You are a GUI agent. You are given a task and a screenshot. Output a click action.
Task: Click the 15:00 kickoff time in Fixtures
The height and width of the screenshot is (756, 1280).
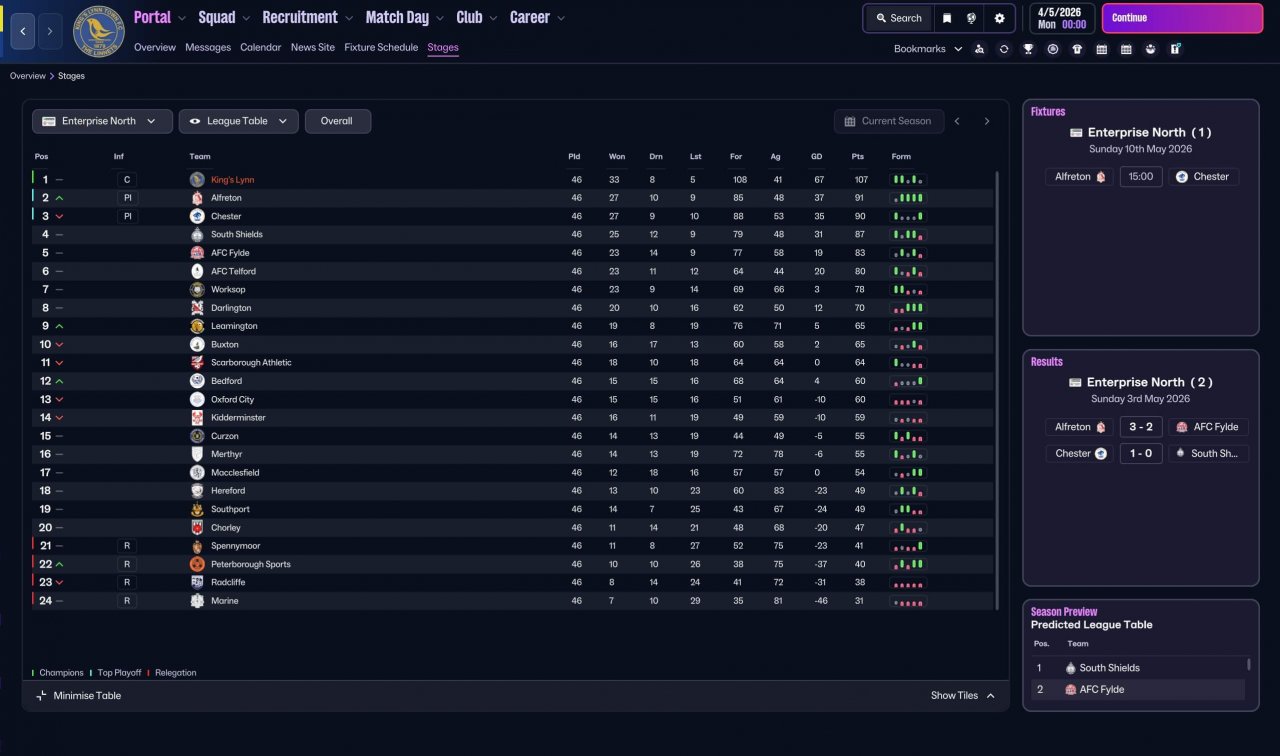(x=1141, y=177)
